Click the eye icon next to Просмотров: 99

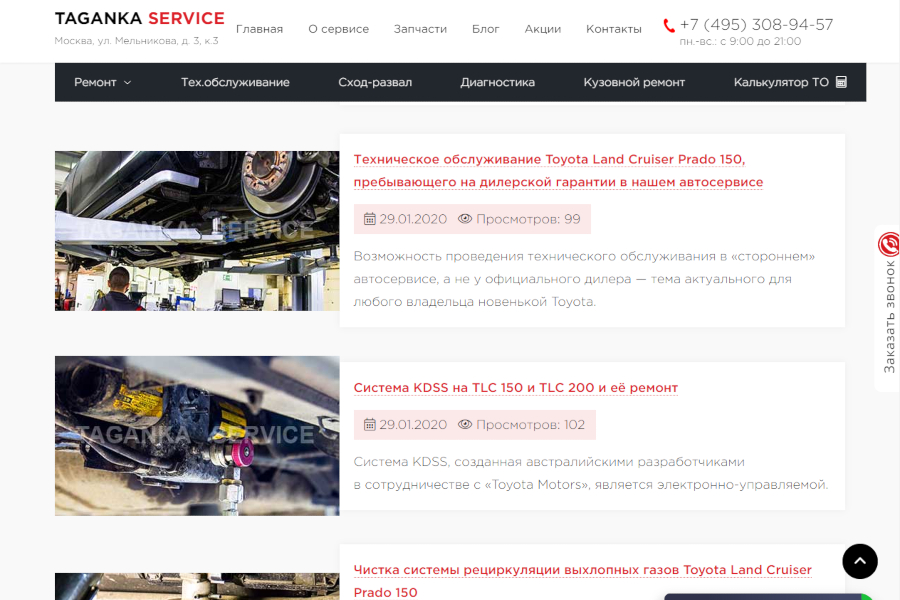pyautogui.click(x=465, y=219)
